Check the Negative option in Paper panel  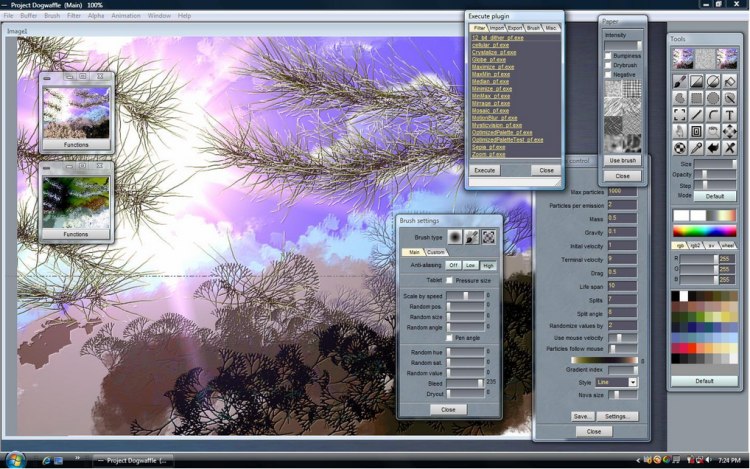click(x=608, y=74)
